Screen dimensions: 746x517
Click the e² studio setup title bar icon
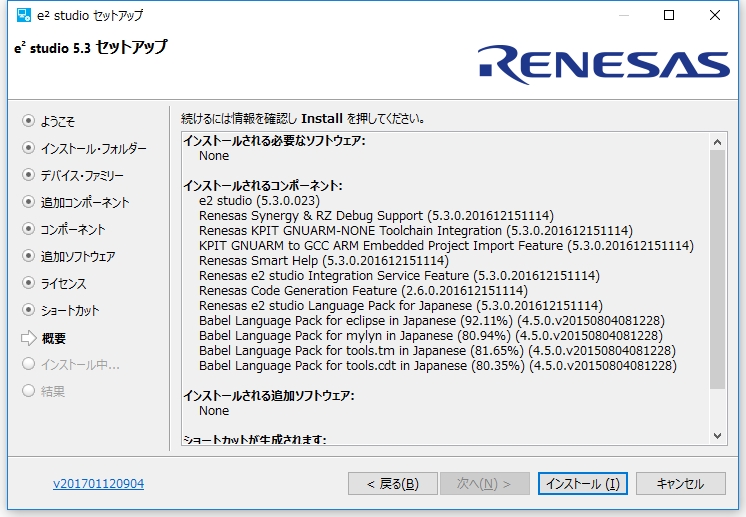click(x=24, y=15)
